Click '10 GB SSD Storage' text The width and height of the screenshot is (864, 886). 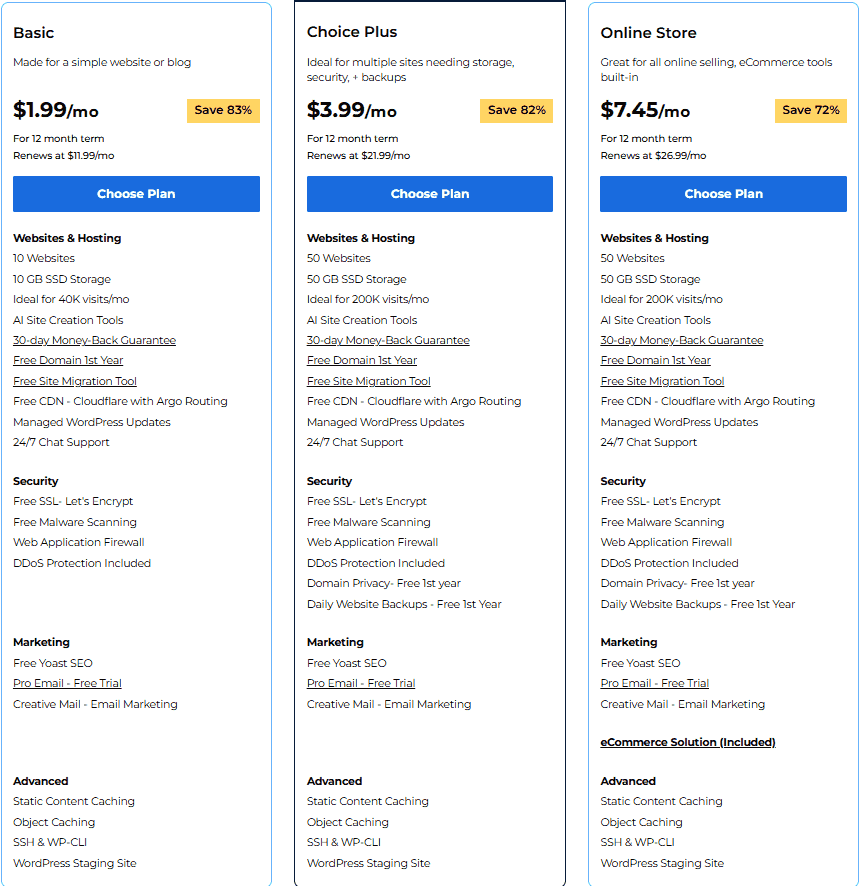click(62, 279)
